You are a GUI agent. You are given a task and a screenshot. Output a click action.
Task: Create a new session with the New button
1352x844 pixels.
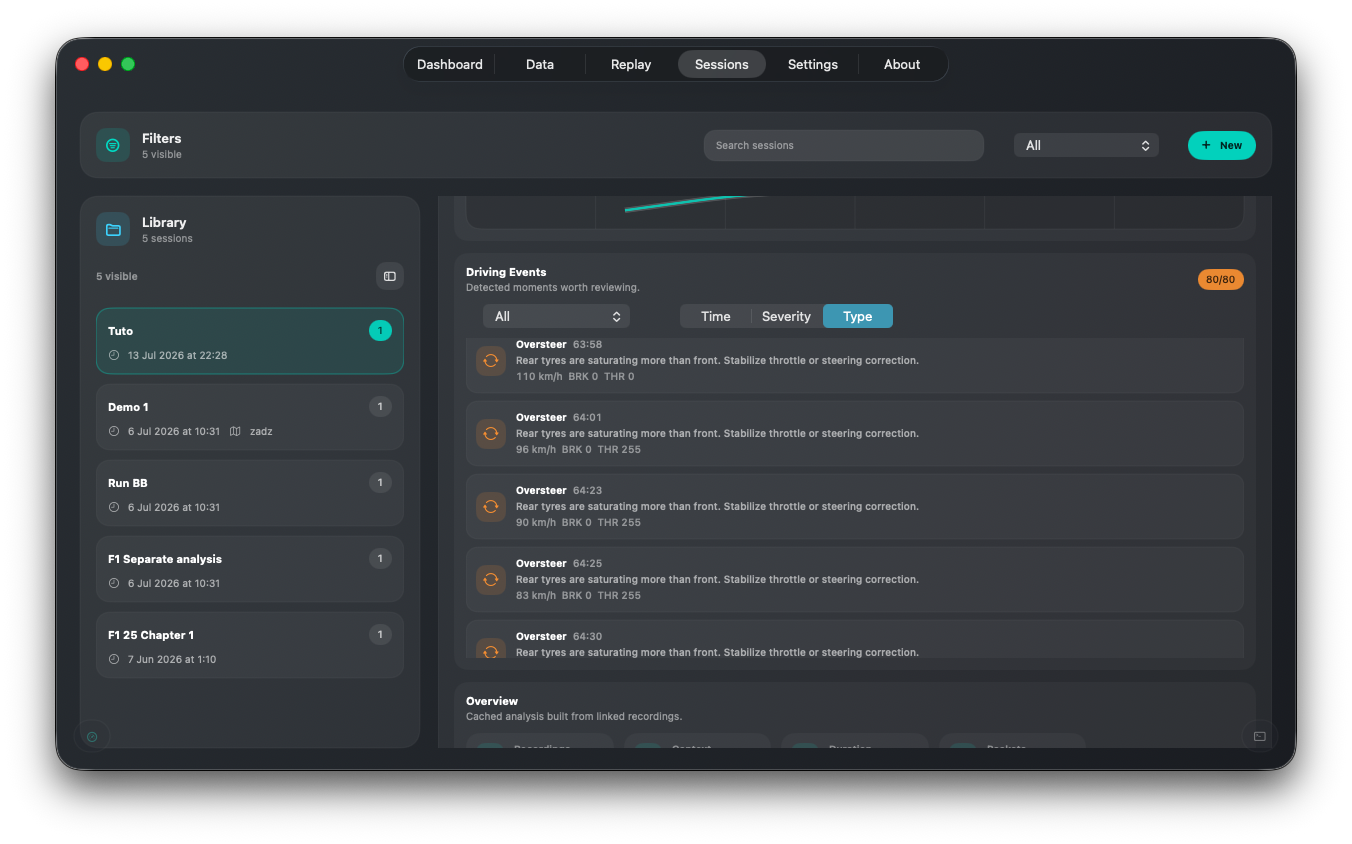tap(1222, 145)
